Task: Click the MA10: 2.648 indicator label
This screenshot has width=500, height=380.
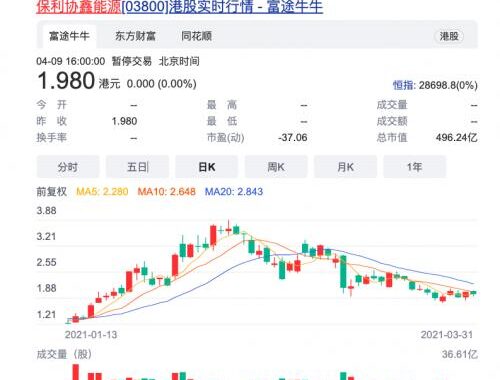Action: click(x=167, y=192)
